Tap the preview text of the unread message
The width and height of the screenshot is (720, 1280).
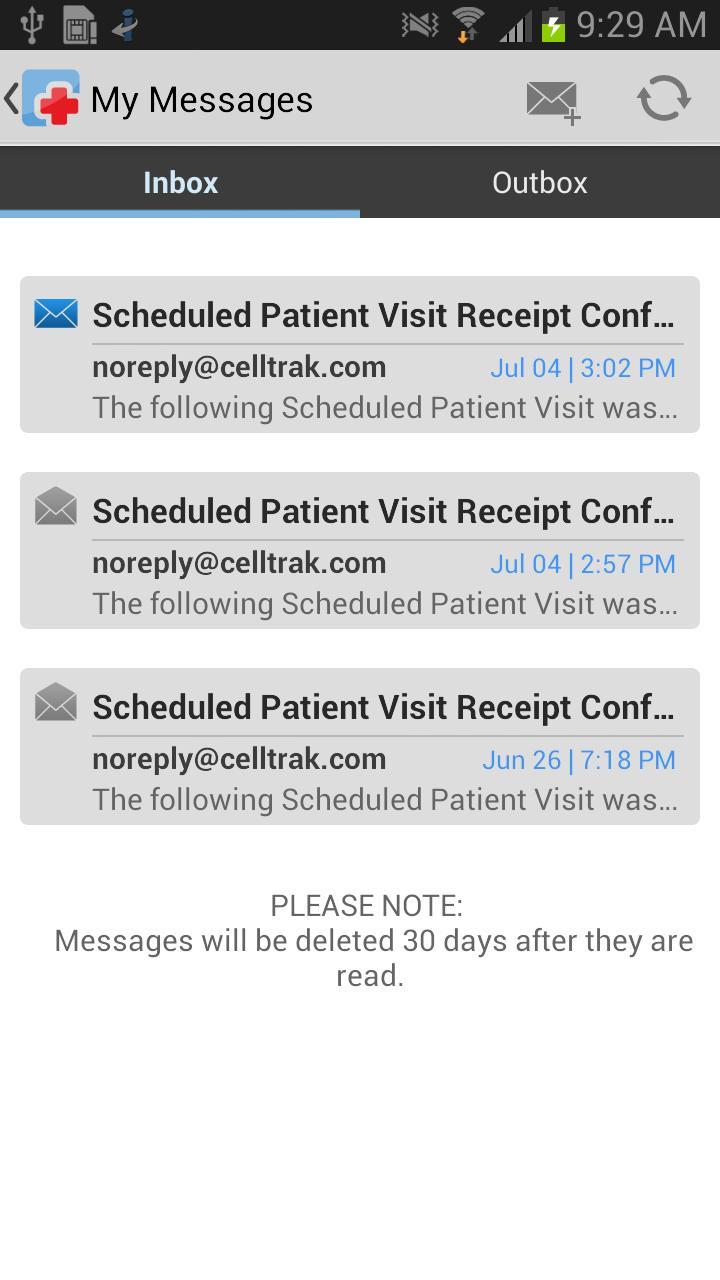[x=385, y=408]
